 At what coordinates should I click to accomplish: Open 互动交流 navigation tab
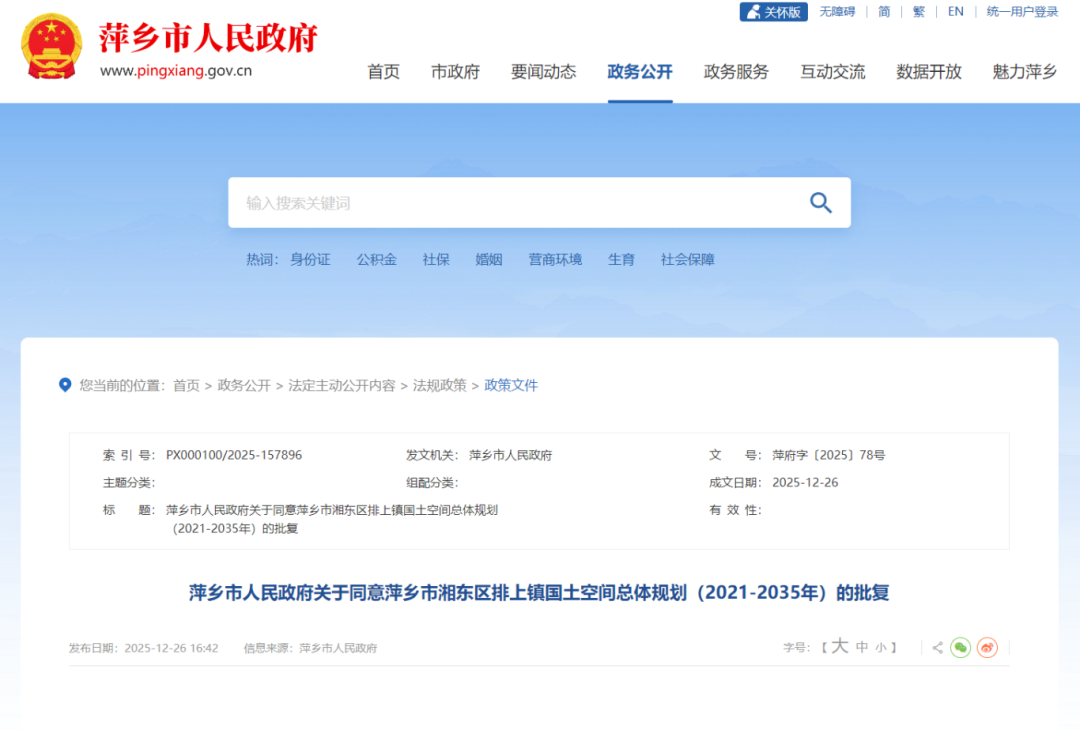coord(833,72)
